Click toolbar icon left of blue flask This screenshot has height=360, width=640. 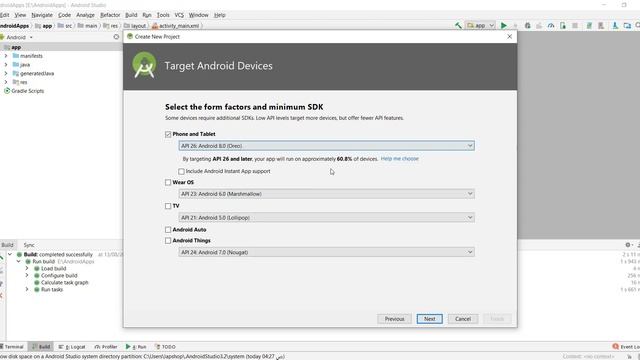601,25
